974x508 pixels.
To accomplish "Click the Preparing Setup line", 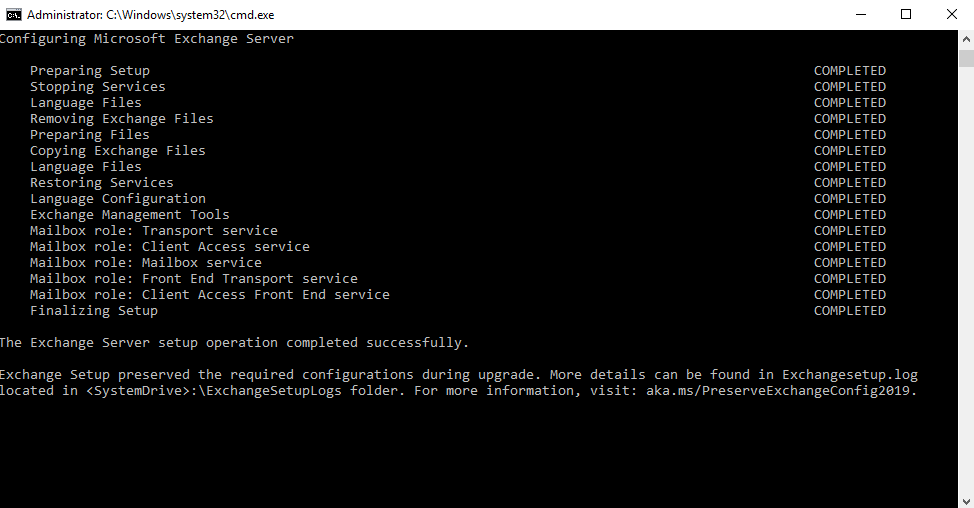I will point(90,71).
